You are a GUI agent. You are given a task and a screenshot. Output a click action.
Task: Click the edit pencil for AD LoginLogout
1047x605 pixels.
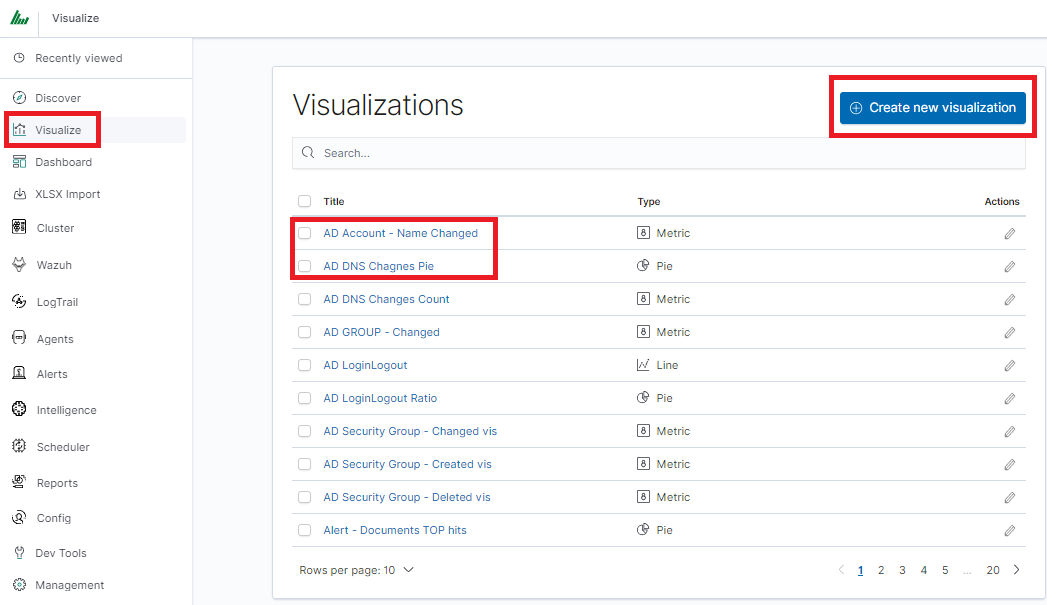pyautogui.click(x=1009, y=365)
